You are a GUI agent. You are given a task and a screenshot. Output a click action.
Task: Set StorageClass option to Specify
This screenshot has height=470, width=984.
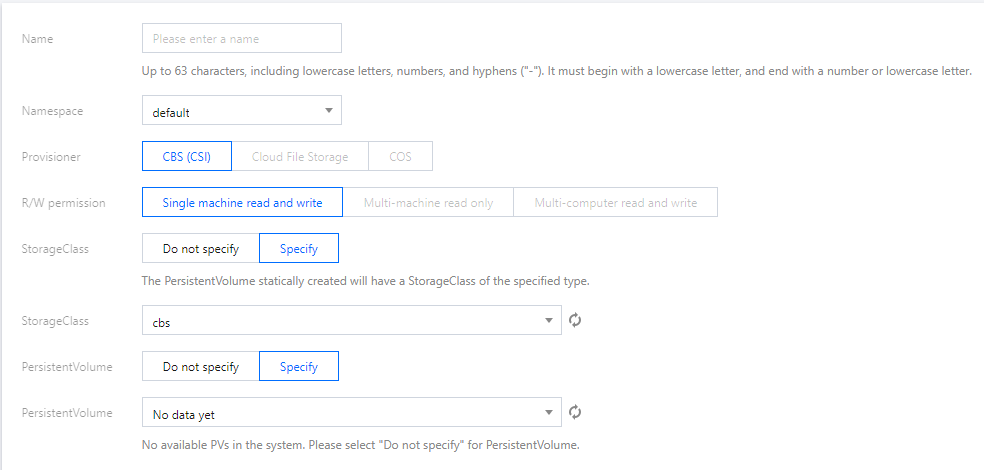[299, 248]
